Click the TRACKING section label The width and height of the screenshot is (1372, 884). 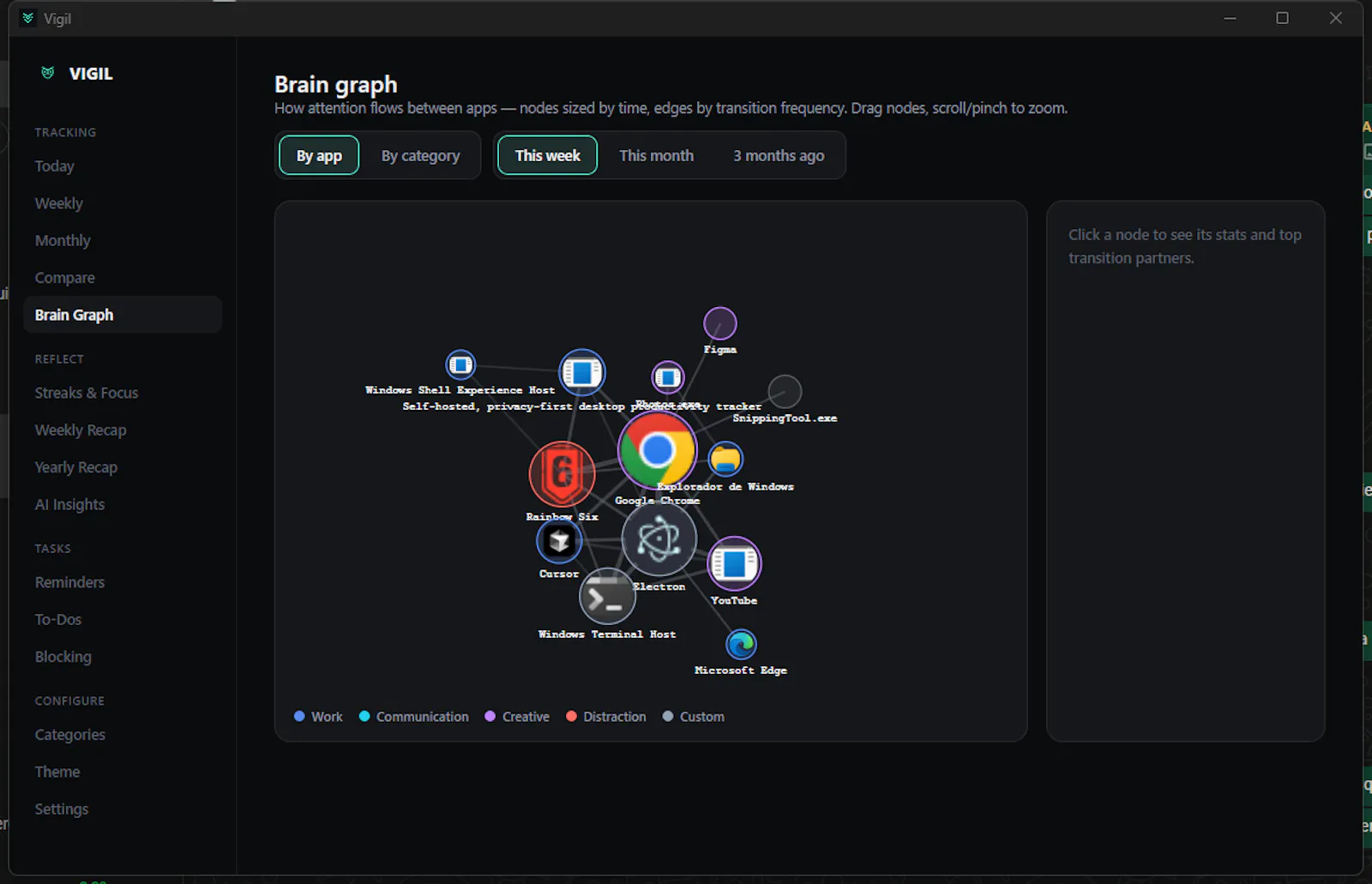tap(65, 133)
